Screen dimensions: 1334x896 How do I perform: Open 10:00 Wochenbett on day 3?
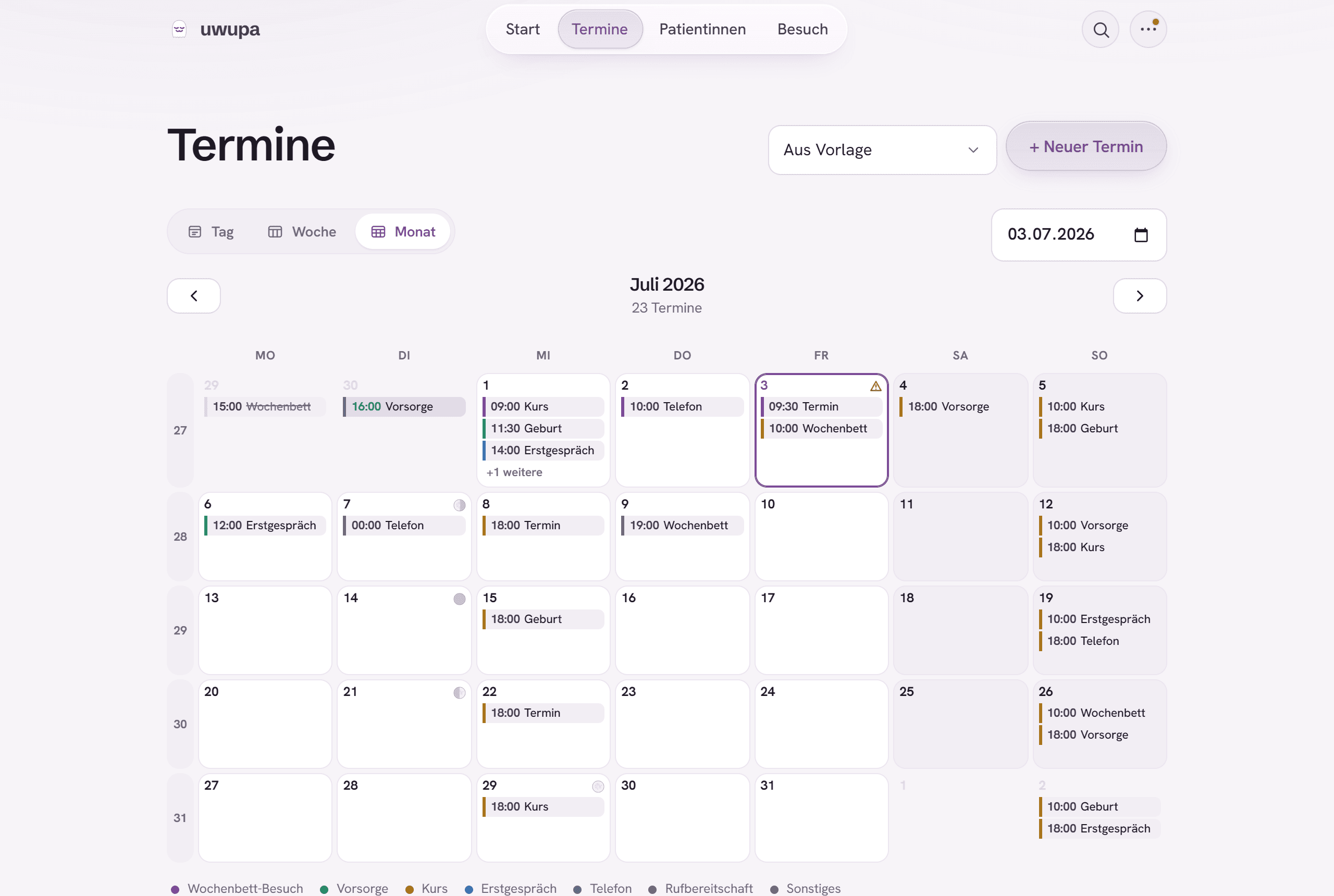point(821,429)
